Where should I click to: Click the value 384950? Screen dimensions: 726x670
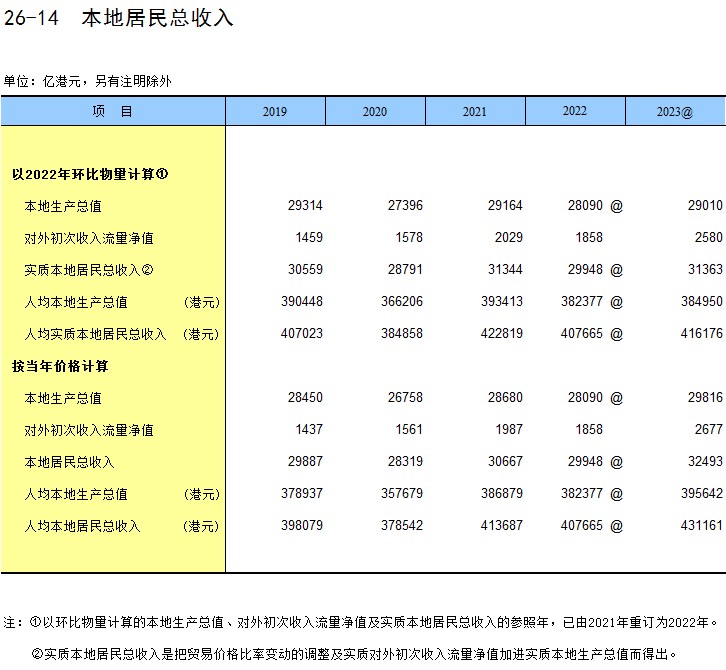(702, 302)
